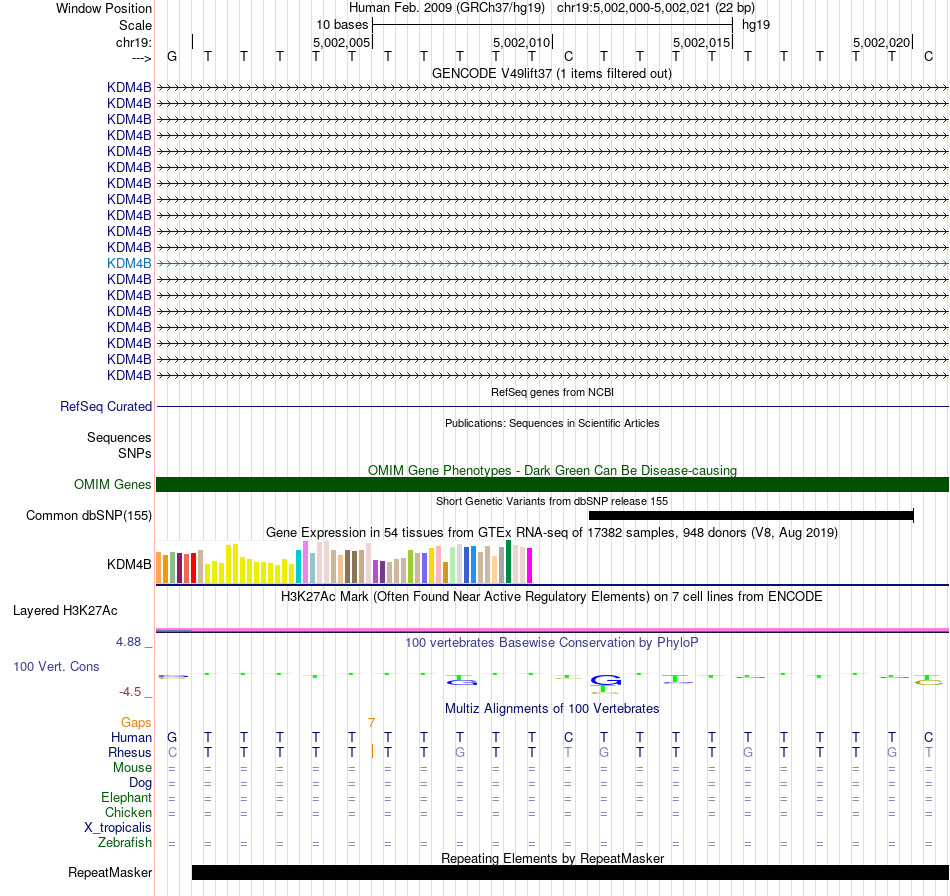Click '100 vertebrates Basewise Conservation by PhyloP'
950x896 pixels.
click(x=551, y=643)
